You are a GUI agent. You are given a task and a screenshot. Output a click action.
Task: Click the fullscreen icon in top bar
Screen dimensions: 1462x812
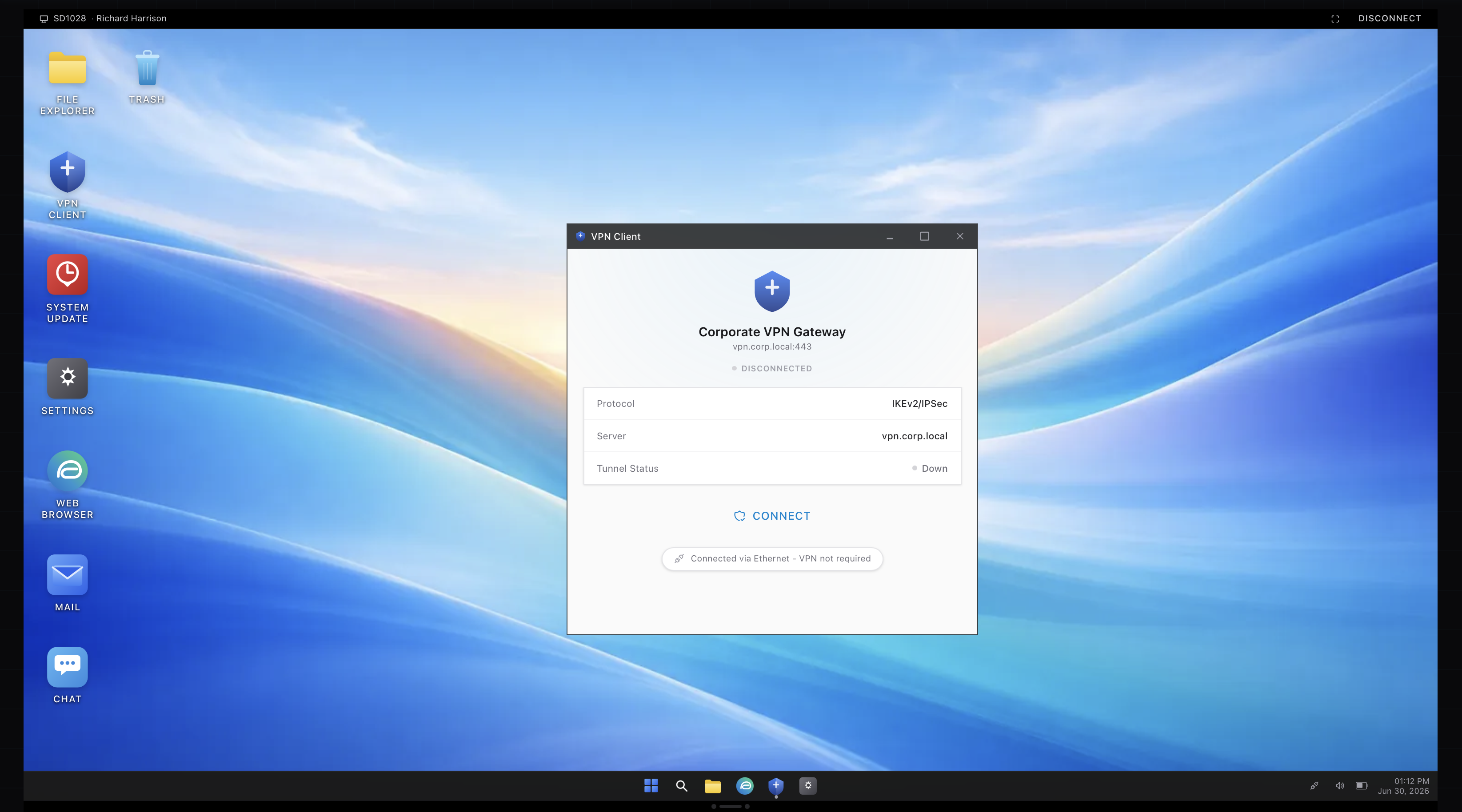[1335, 19]
